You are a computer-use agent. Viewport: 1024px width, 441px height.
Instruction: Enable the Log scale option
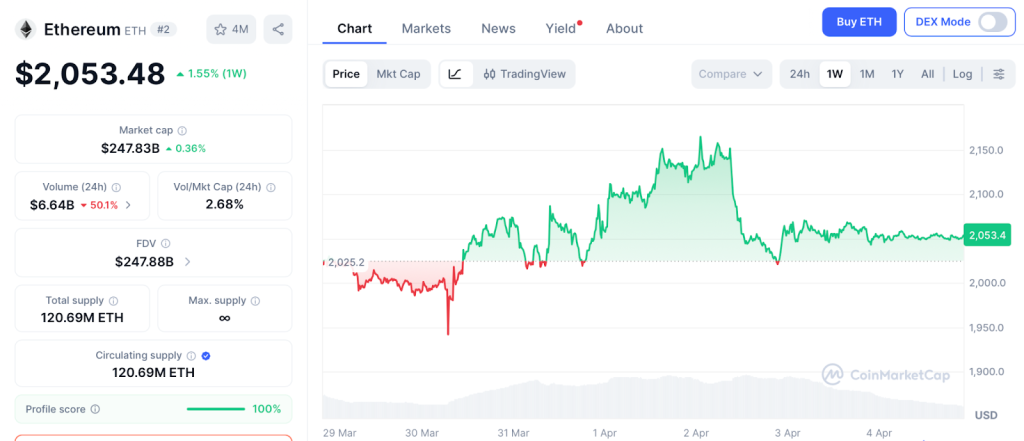click(x=962, y=74)
